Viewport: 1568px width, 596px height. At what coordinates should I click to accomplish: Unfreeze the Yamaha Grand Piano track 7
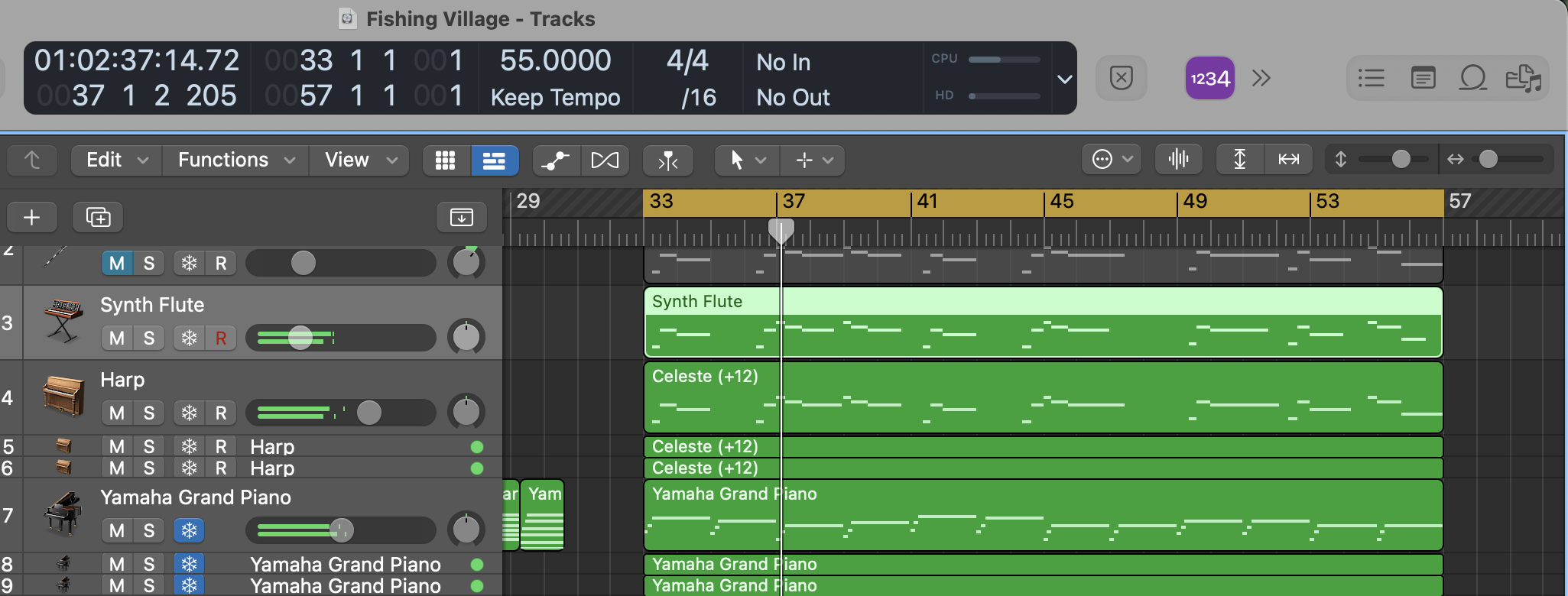[x=189, y=530]
